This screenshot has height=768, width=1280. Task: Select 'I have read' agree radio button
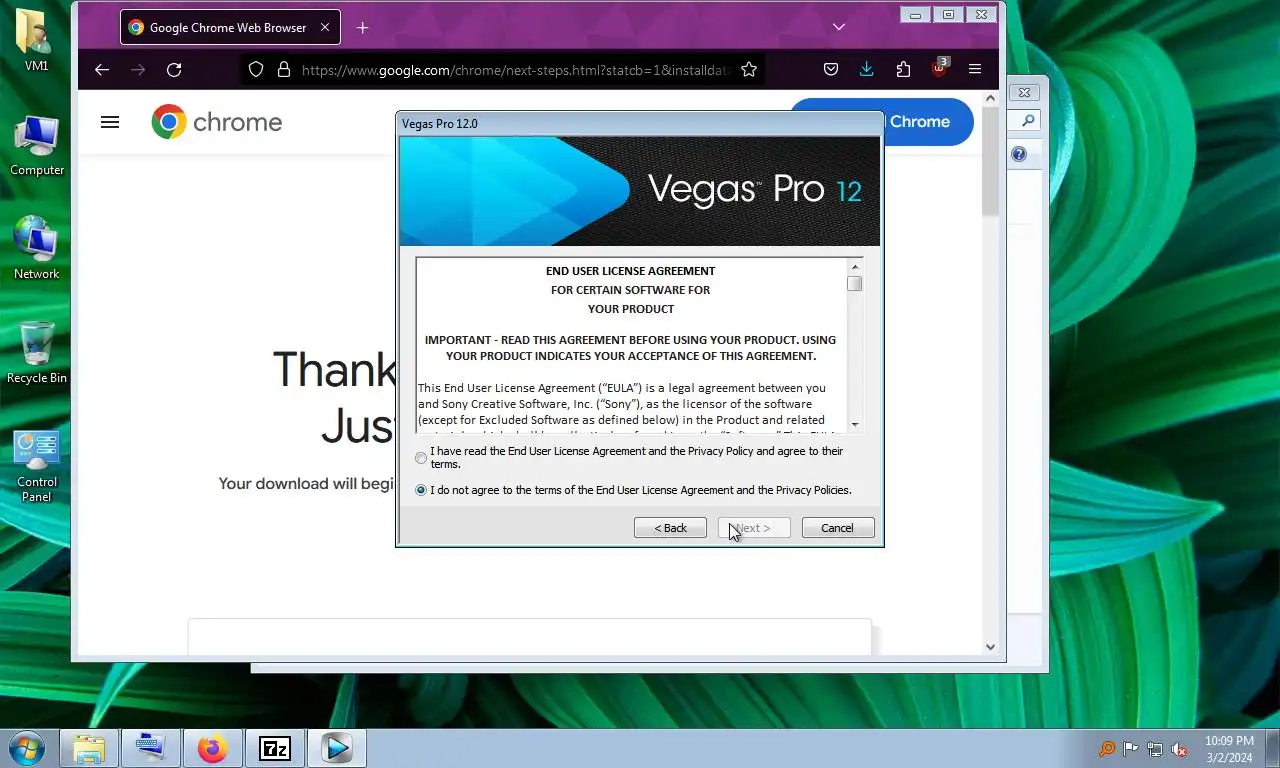coord(421,458)
